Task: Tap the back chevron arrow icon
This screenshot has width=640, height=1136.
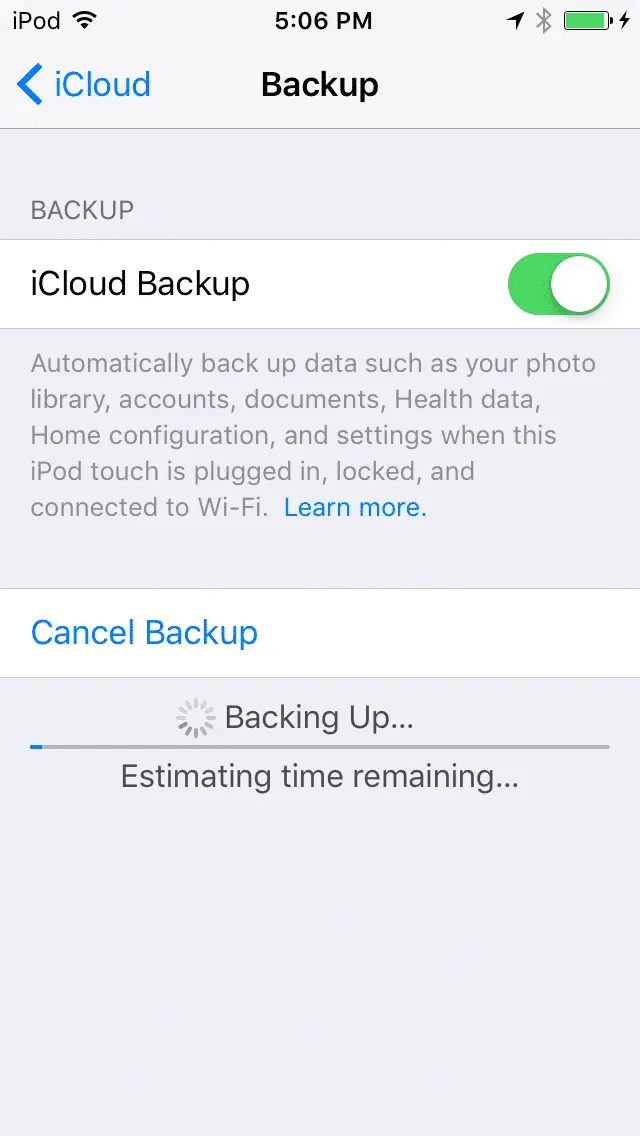Action: point(30,84)
